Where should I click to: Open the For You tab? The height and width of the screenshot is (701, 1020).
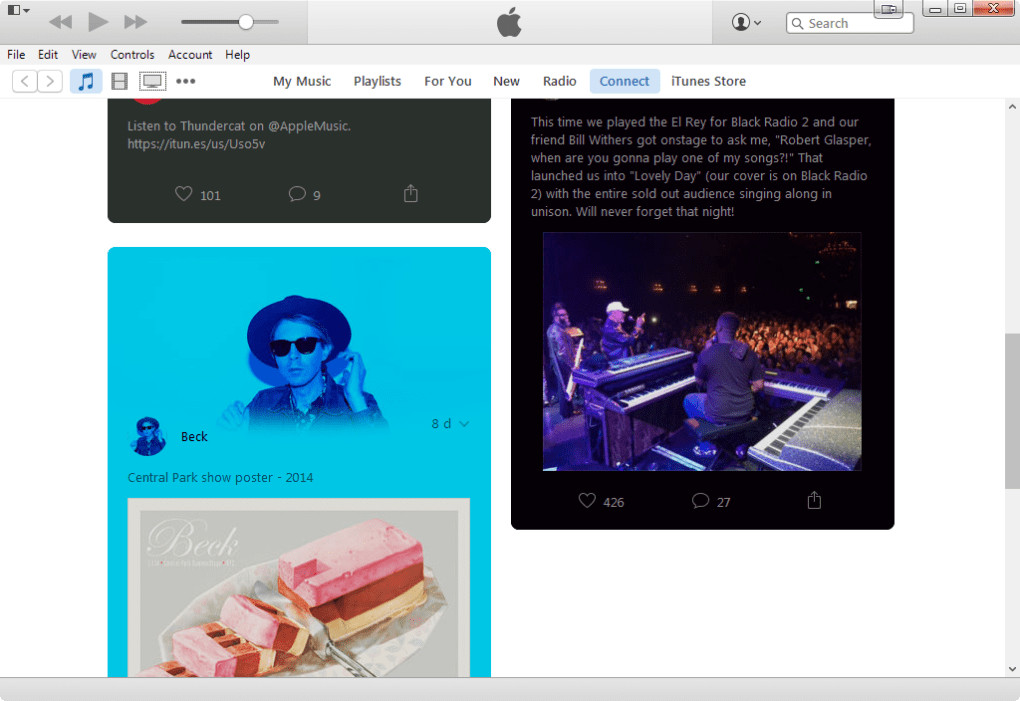(448, 81)
